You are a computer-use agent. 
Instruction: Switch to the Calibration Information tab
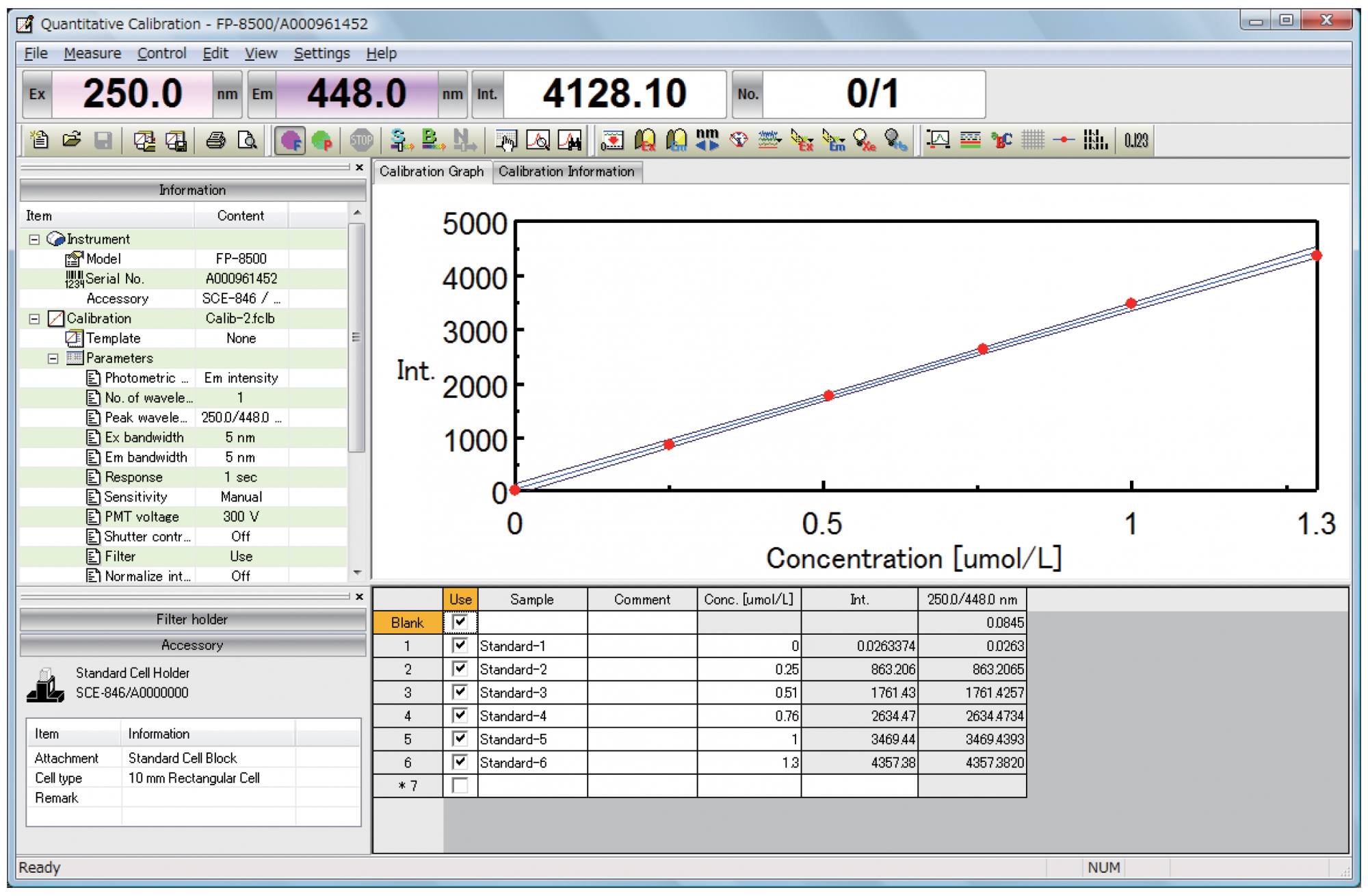(x=568, y=172)
